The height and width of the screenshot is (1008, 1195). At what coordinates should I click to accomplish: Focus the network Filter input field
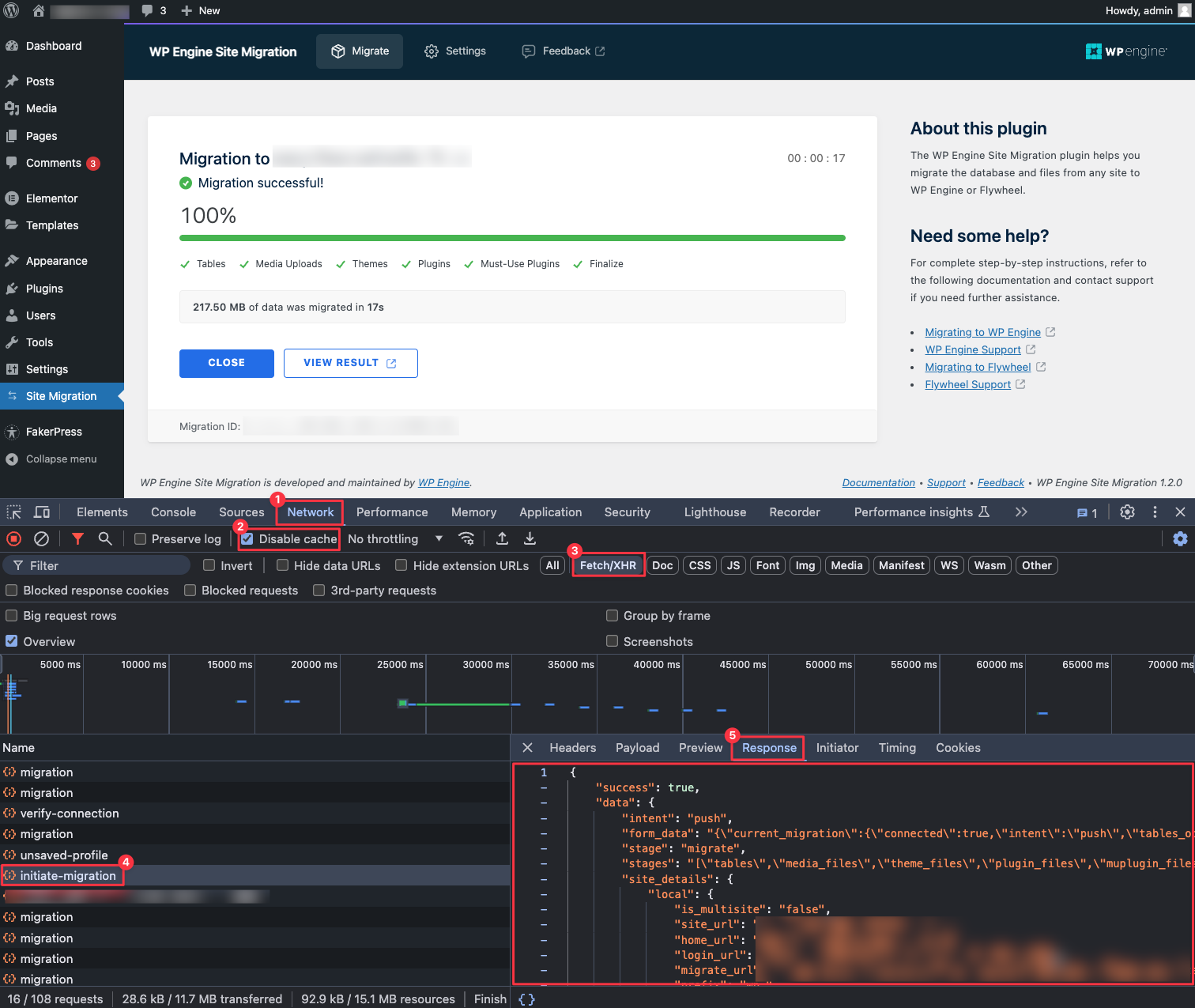[x=96, y=565]
